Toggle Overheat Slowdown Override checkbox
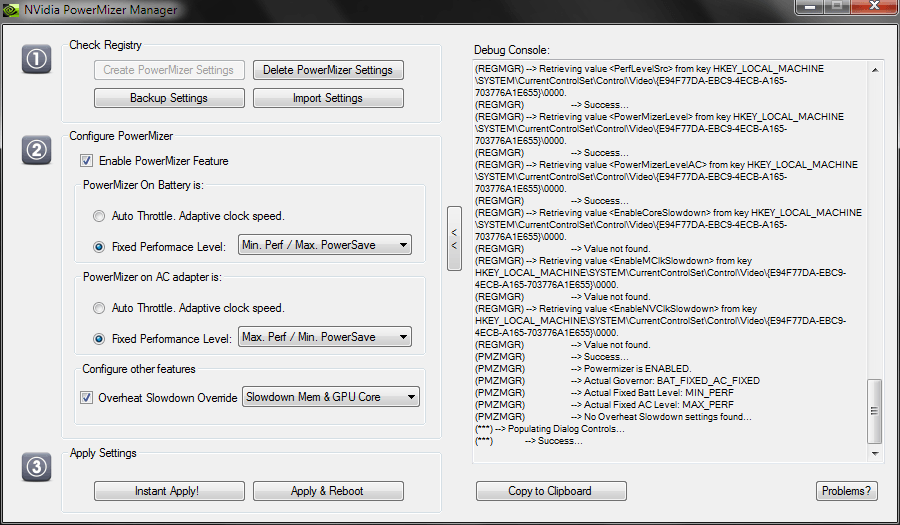The height and width of the screenshot is (525, 900). pyautogui.click(x=86, y=398)
